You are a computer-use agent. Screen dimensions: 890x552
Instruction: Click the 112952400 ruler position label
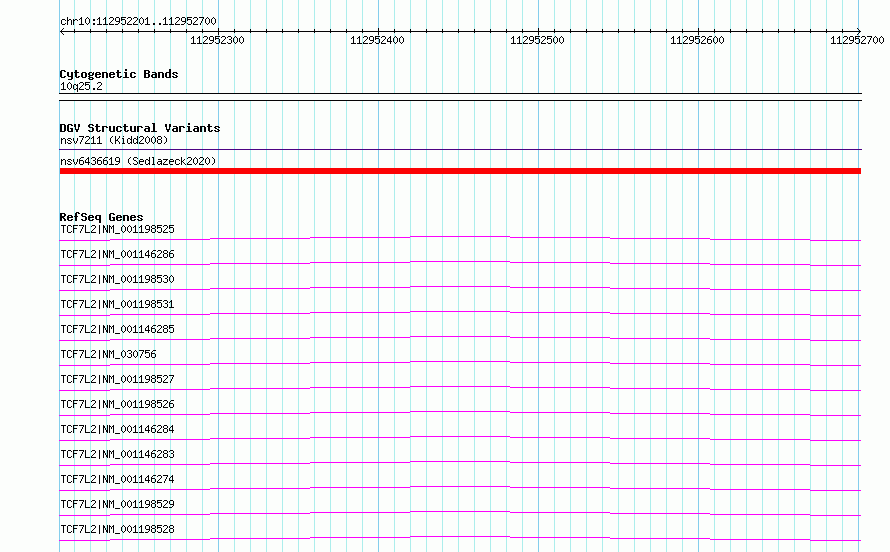pyautogui.click(x=377, y=40)
